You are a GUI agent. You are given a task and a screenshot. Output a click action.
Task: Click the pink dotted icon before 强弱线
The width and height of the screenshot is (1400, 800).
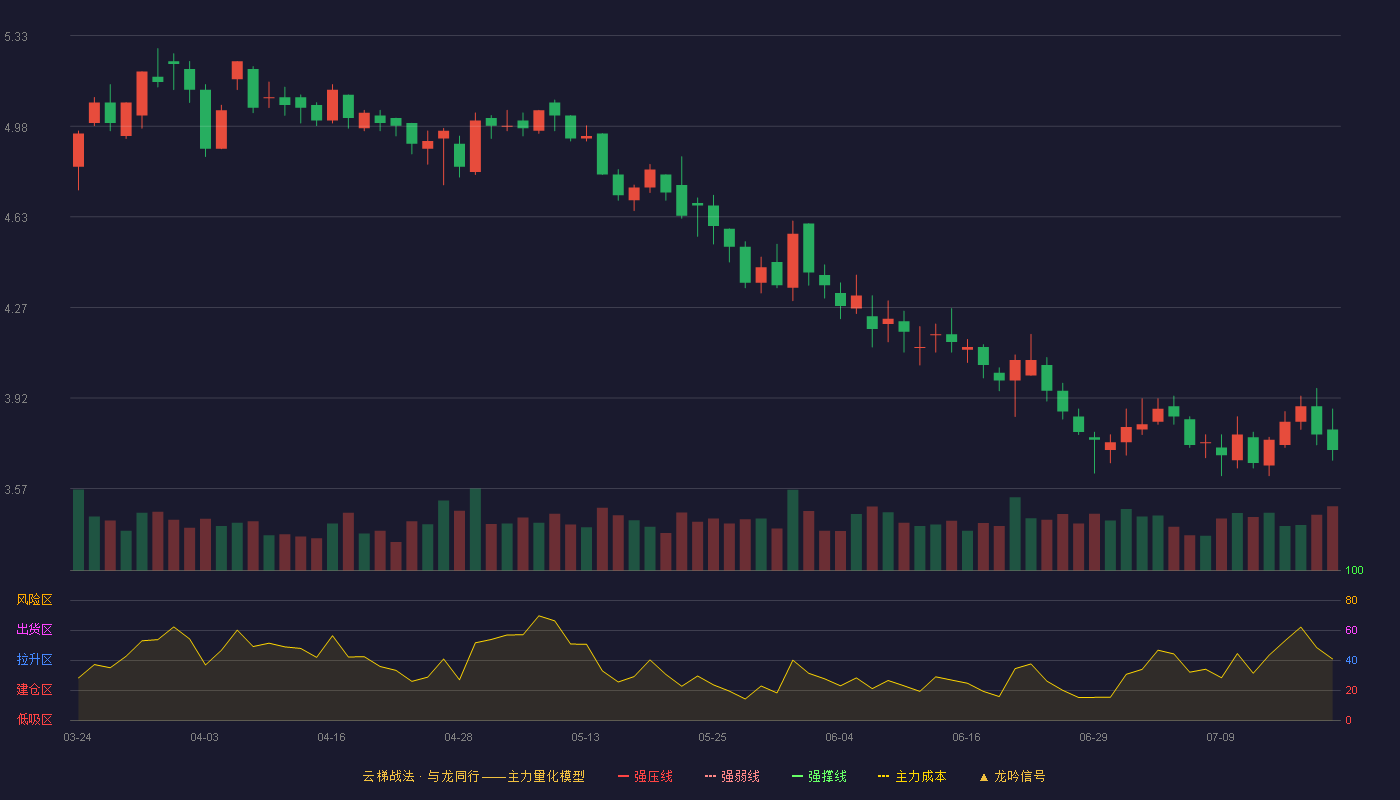711,776
